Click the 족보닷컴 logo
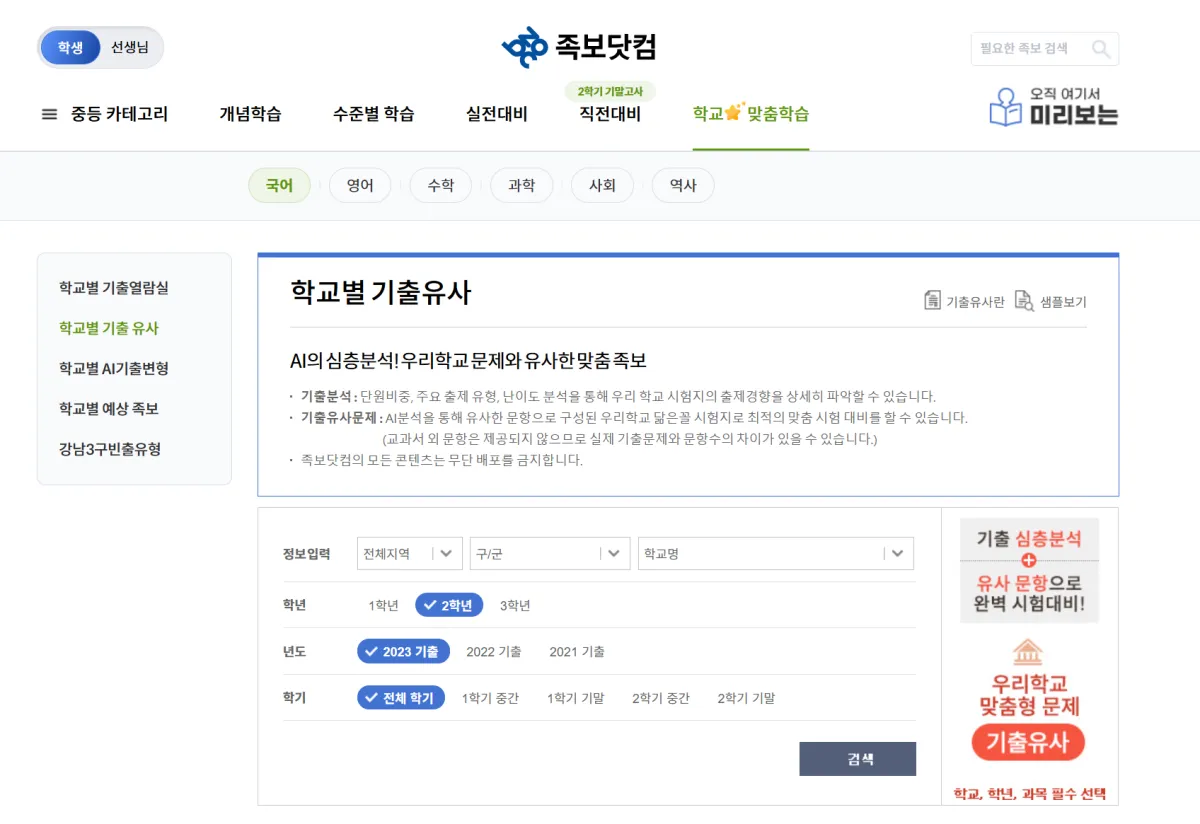This screenshot has width=1200, height=824. tap(578, 47)
